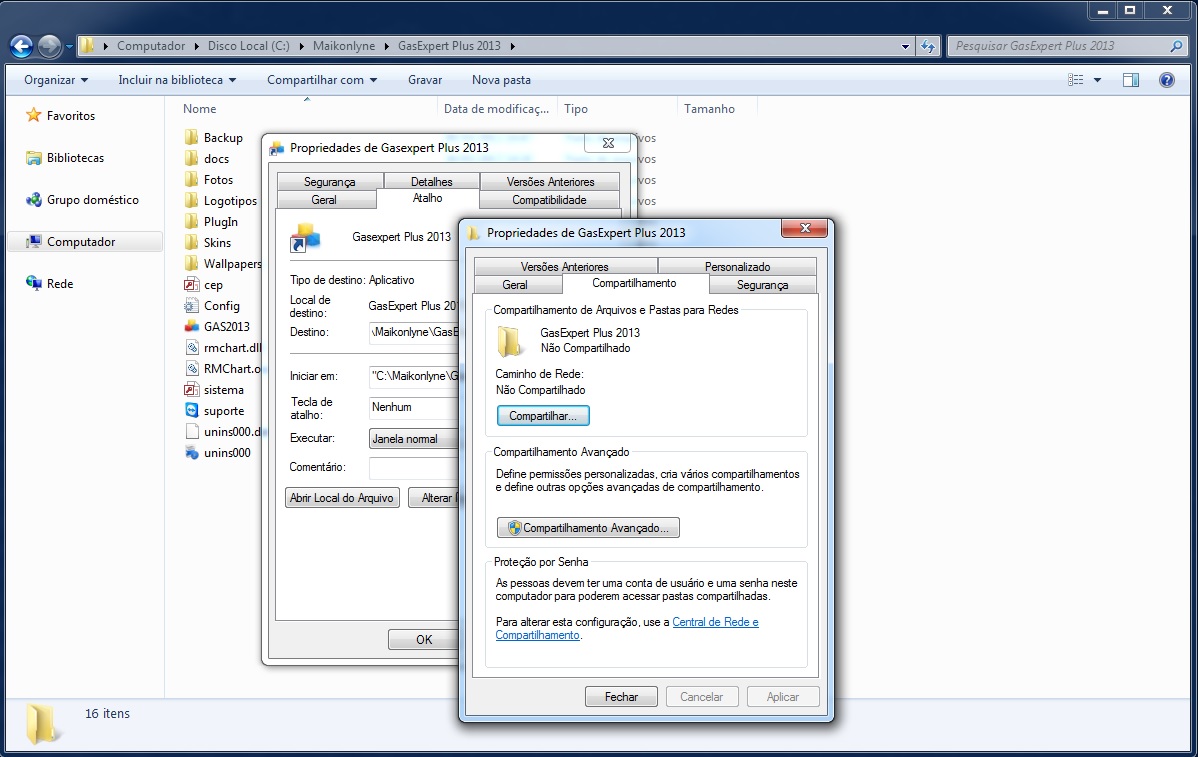This screenshot has width=1198, height=757.
Task: Select the Grupo doméstico icon
Action: pyautogui.click(x=34, y=199)
